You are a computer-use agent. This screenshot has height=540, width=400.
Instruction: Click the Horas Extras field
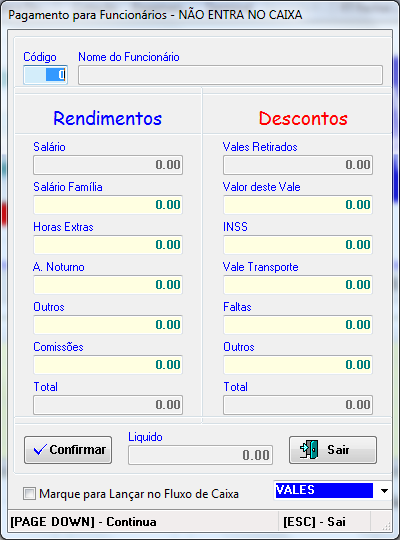(x=108, y=245)
